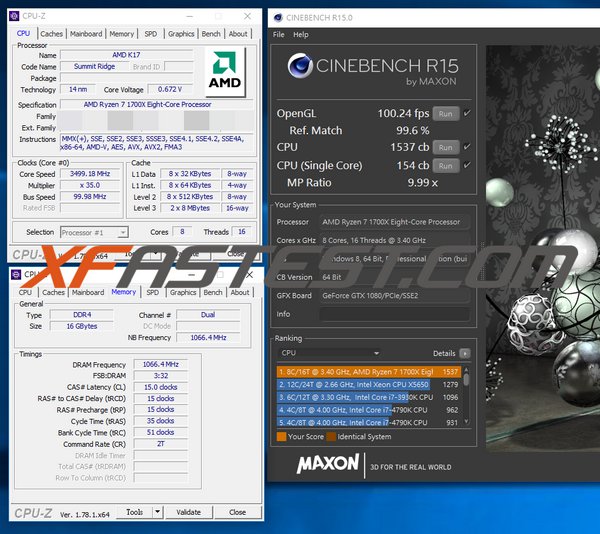
Task: Switch to Bench tab in top CPU-Z window
Action: point(211,34)
